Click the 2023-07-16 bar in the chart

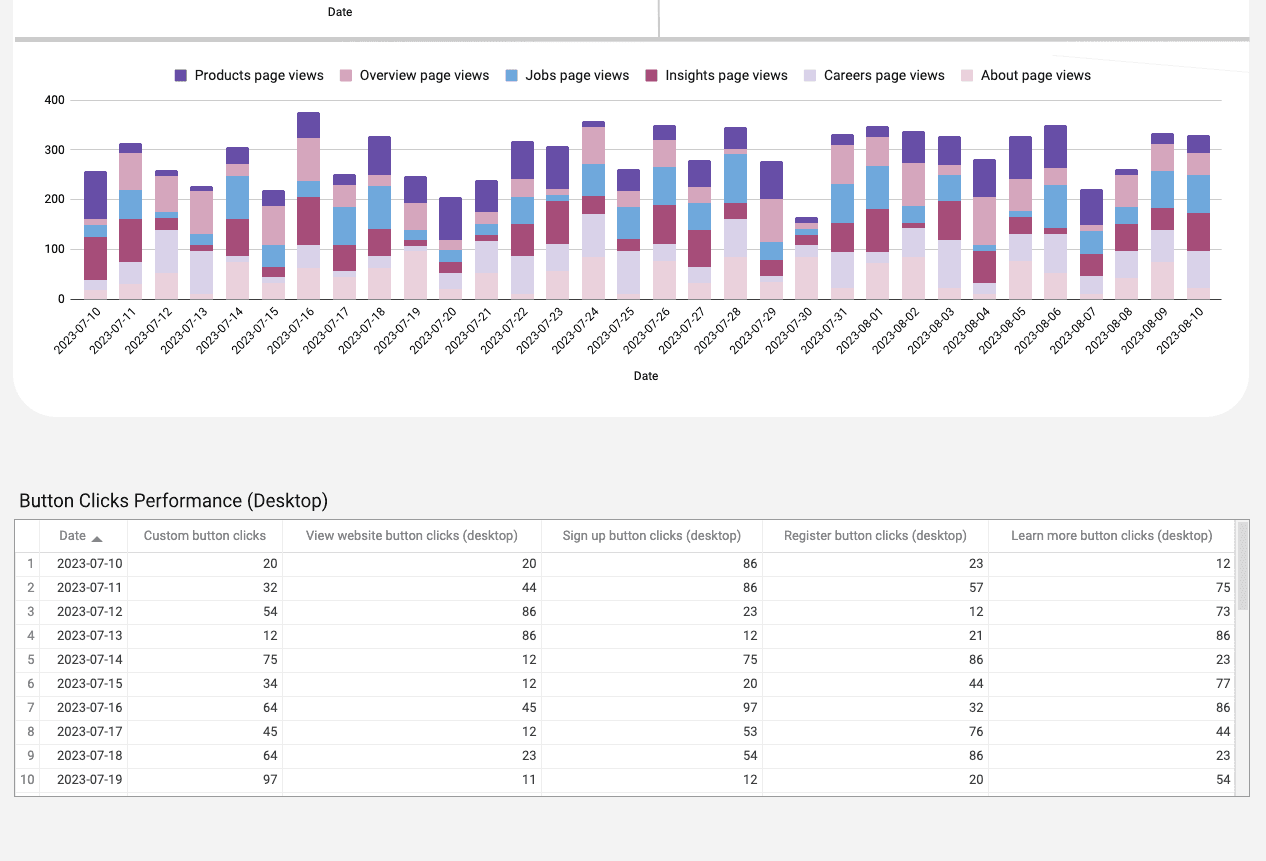point(308,206)
